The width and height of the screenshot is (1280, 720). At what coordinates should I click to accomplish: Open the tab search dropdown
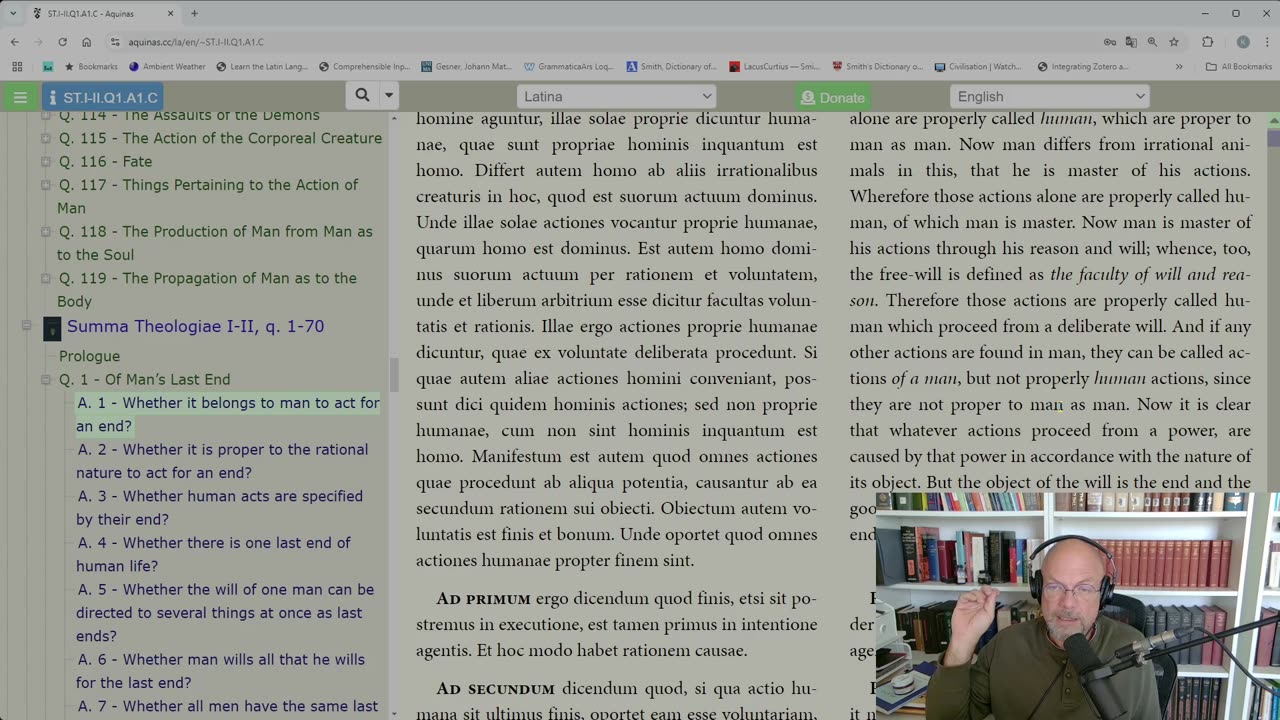coord(13,13)
